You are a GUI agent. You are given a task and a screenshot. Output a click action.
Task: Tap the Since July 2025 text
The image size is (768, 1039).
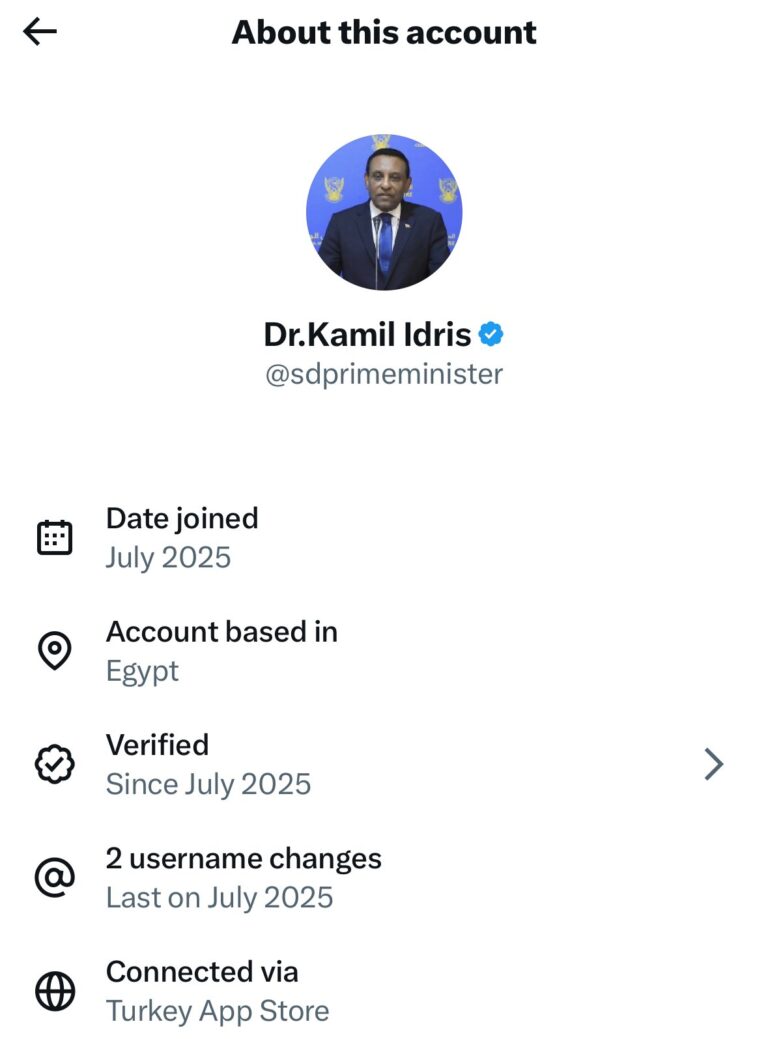(208, 784)
